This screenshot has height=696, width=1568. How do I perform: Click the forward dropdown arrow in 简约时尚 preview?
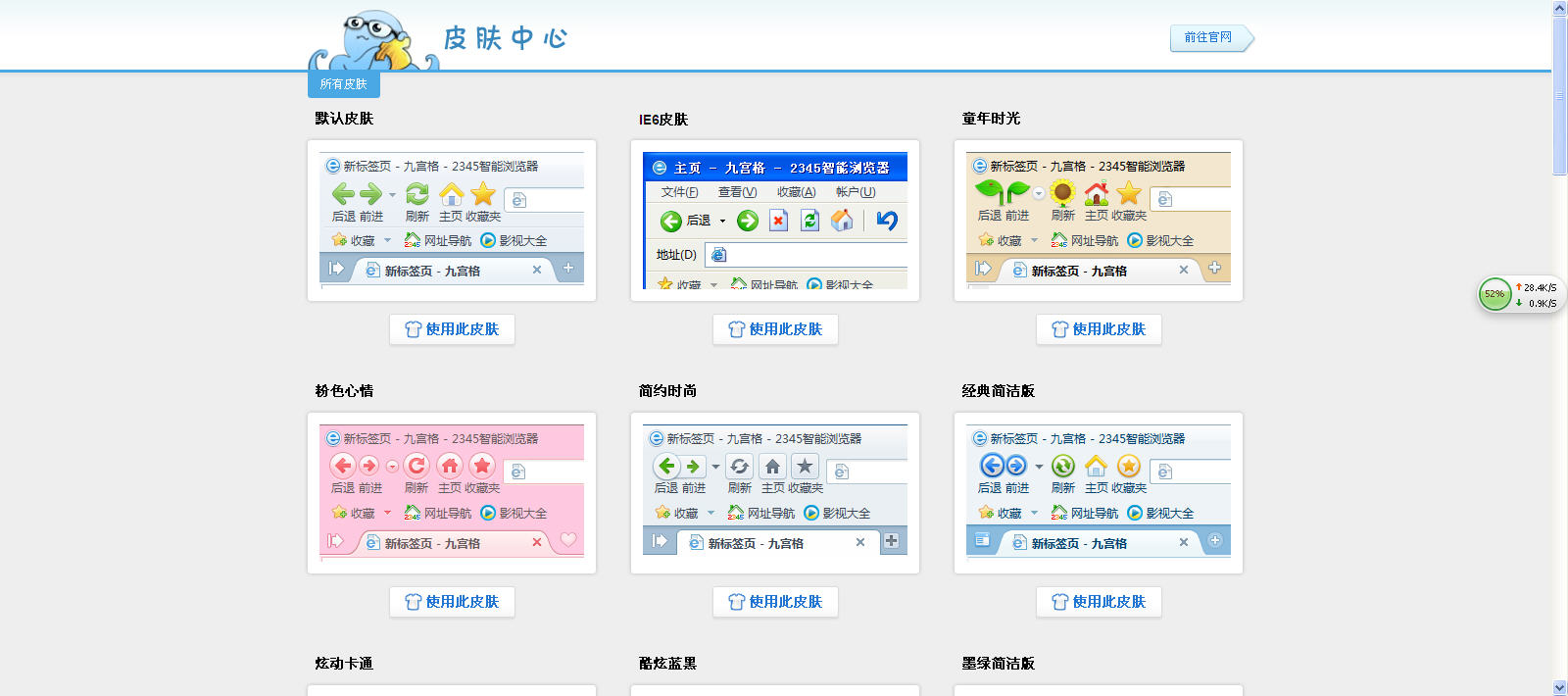coord(715,468)
